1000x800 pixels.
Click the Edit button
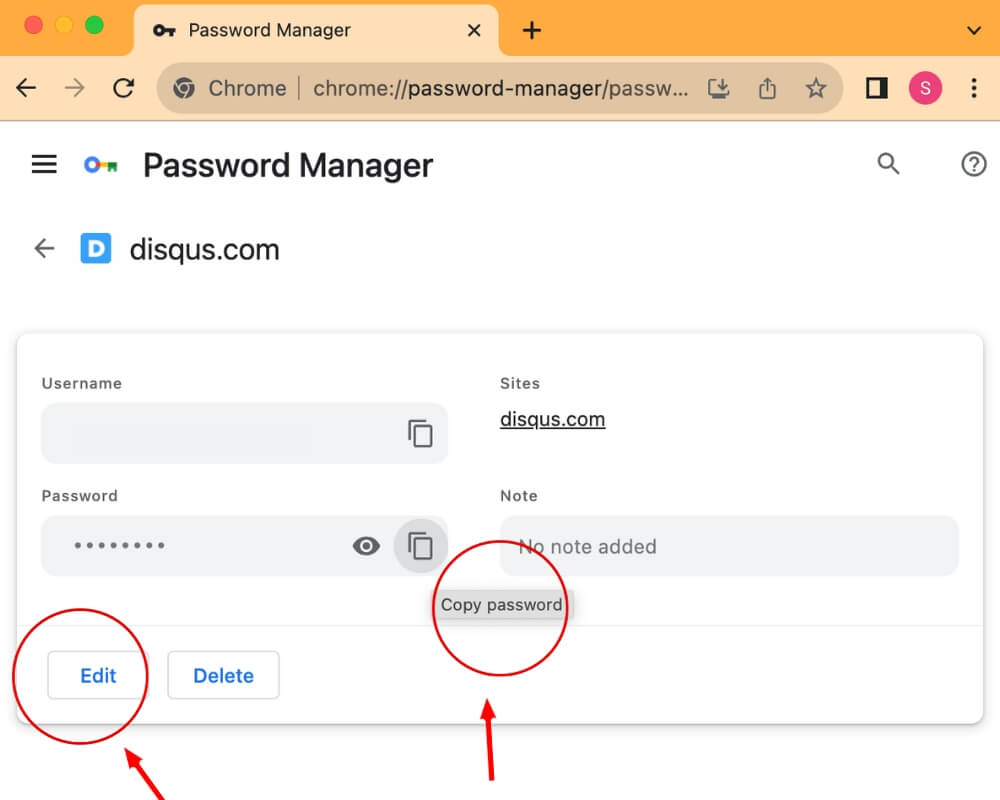coord(96,675)
